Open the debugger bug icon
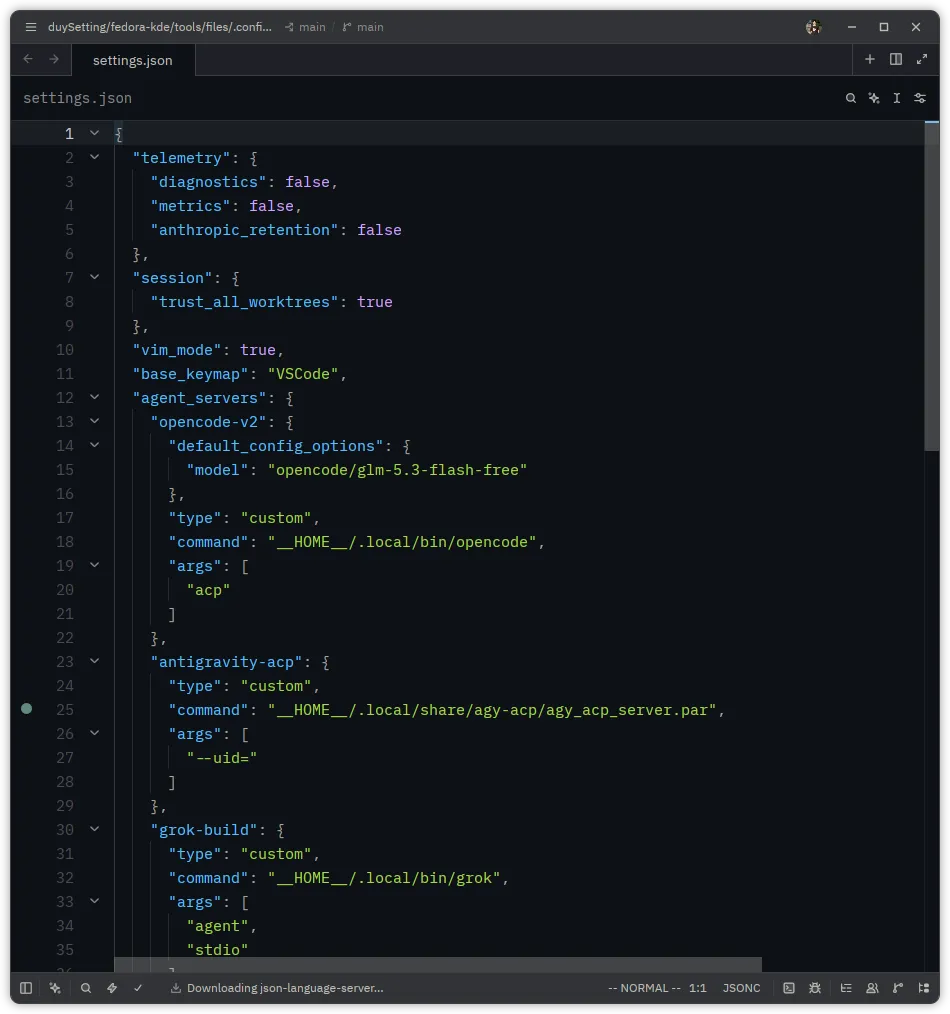The height and width of the screenshot is (1014, 950). [815, 988]
